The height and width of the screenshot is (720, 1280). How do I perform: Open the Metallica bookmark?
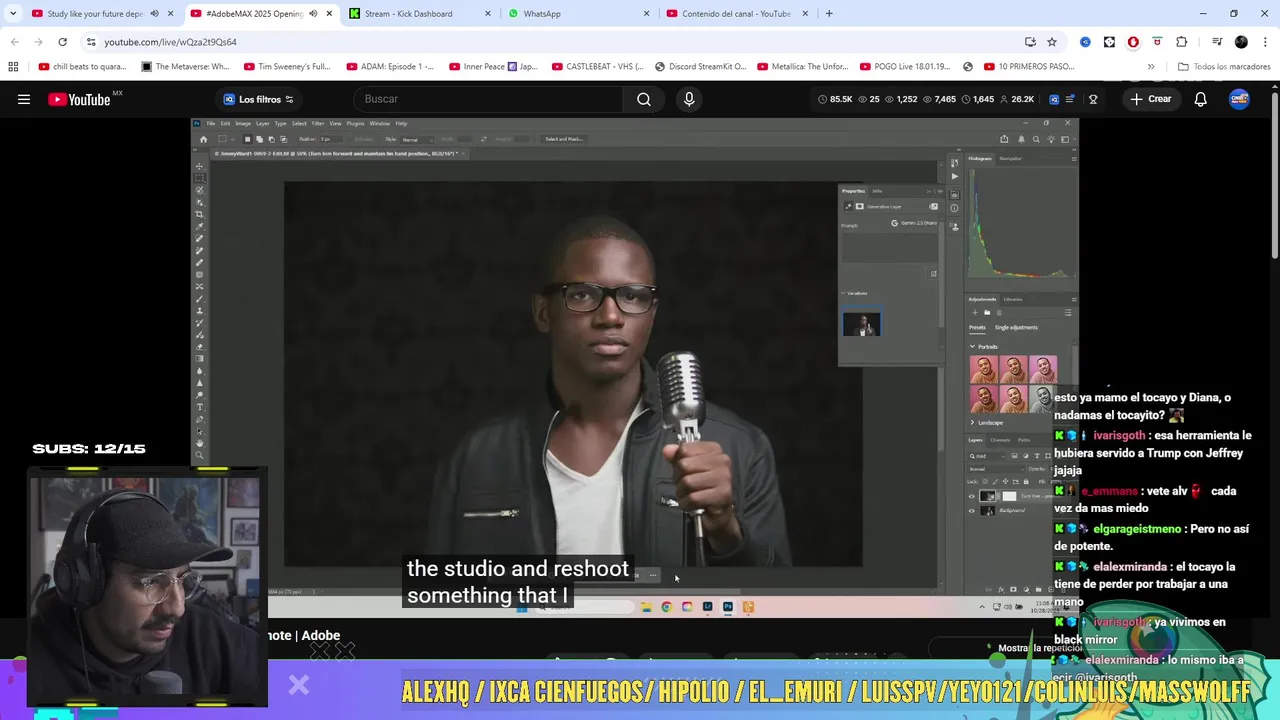click(802, 67)
